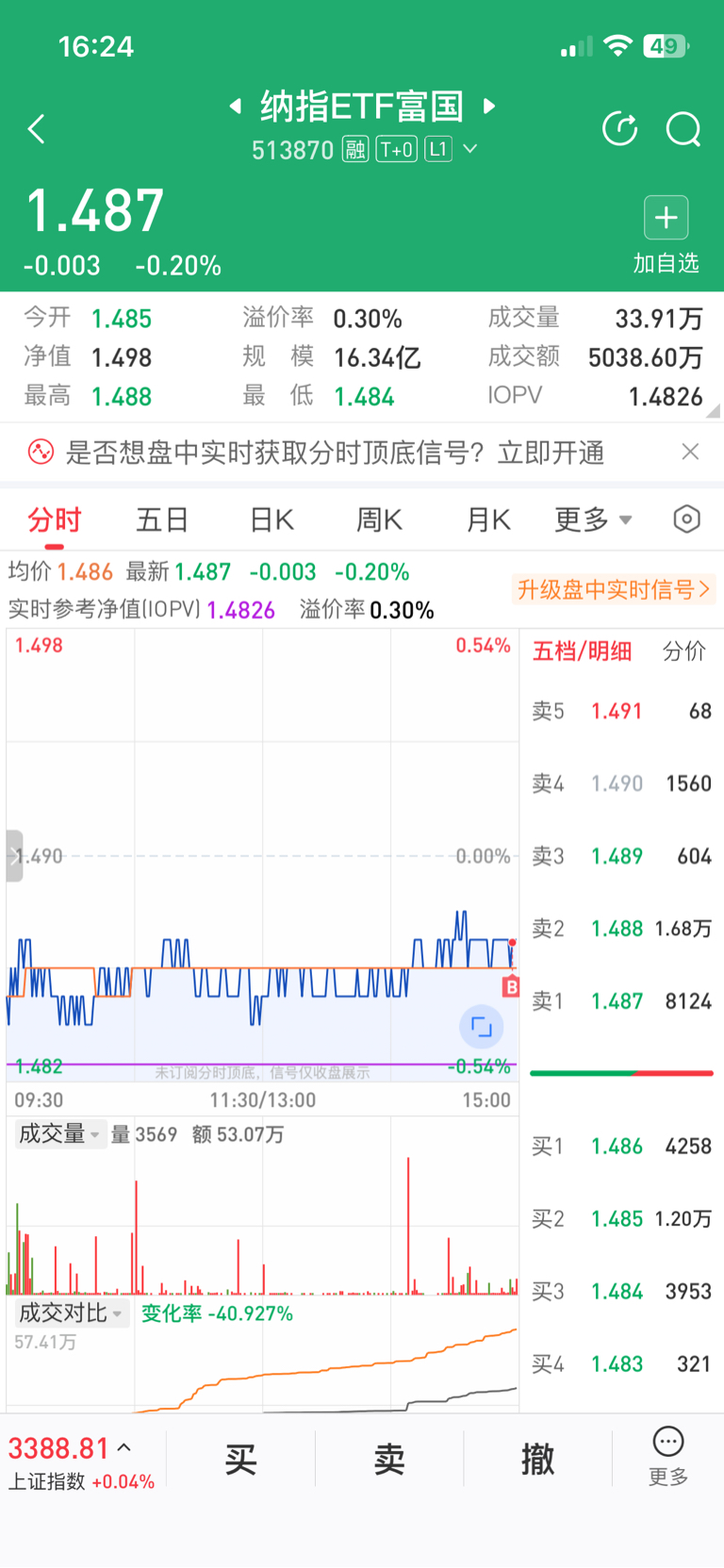
Task: Expand chart to fullscreen icon
Action: point(482,1027)
